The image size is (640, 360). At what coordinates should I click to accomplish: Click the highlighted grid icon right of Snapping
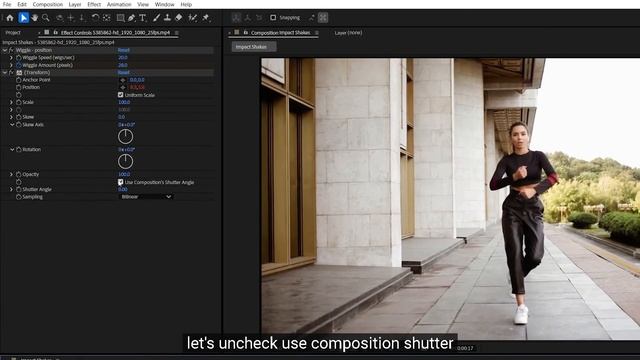coord(323,18)
